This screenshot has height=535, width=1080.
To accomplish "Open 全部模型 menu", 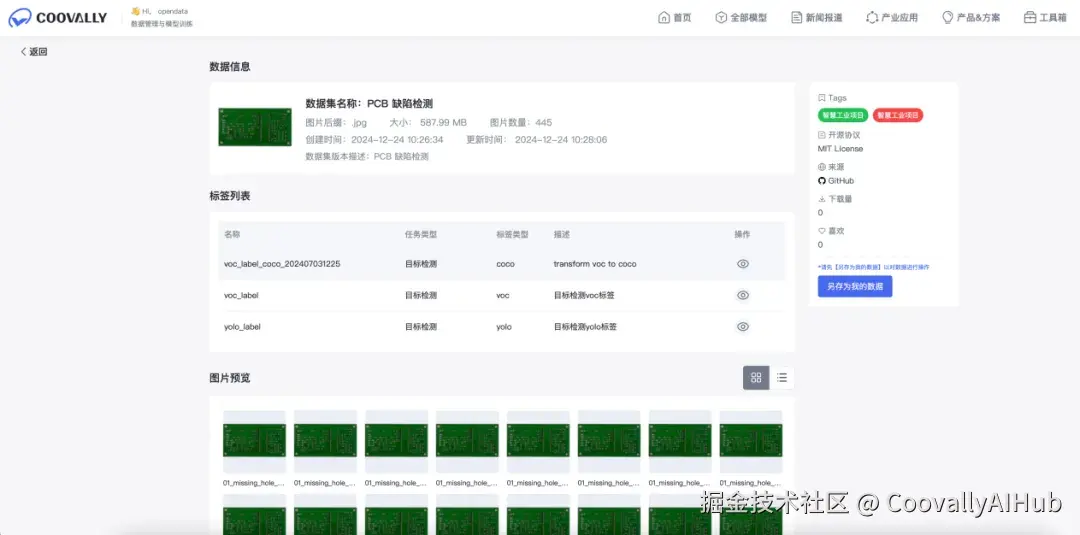I will tap(741, 18).
